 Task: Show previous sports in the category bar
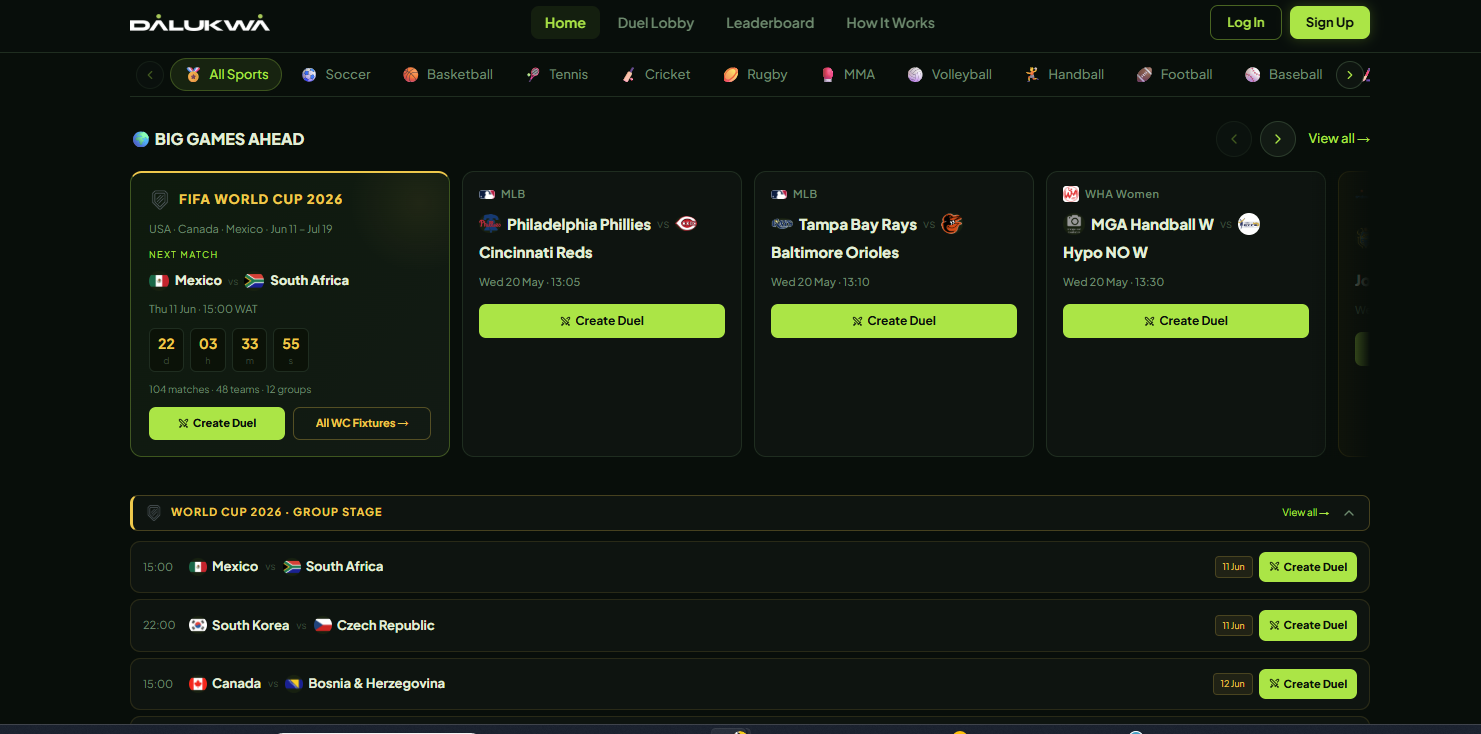coord(150,75)
